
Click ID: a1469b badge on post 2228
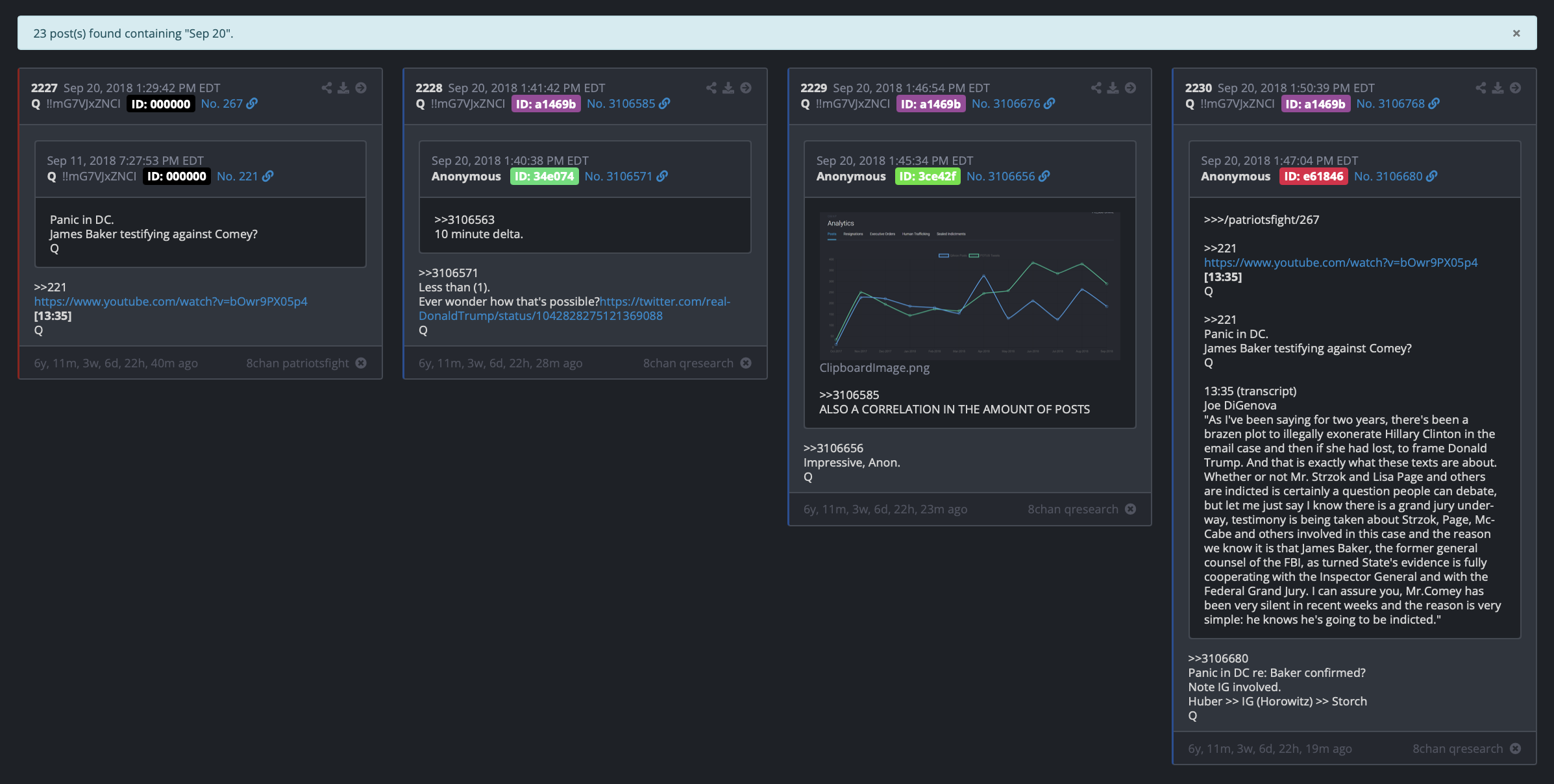coord(546,104)
